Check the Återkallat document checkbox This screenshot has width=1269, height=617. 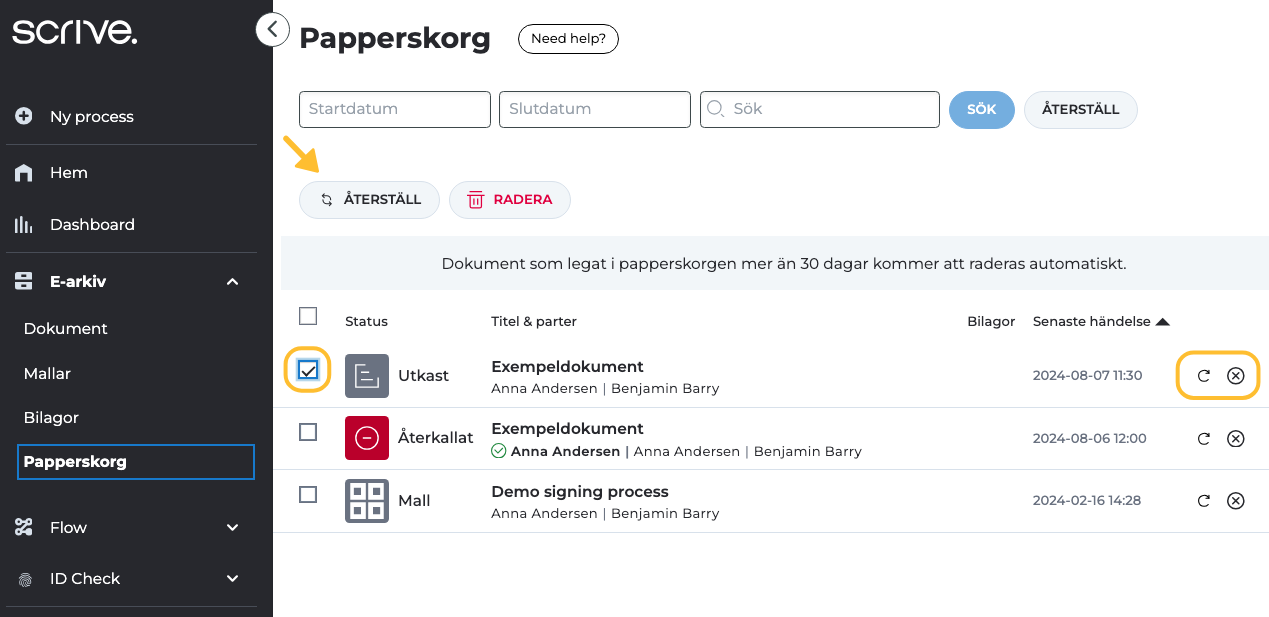(x=308, y=432)
